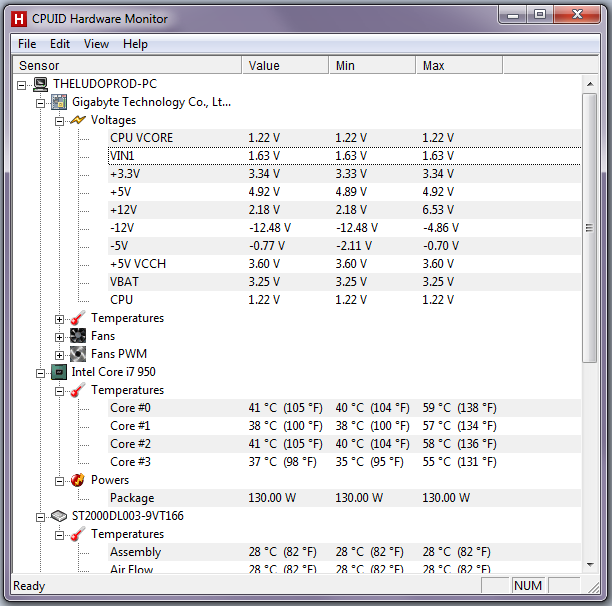Collapse the Intel Core i7 950 node
The width and height of the screenshot is (612, 606).
[41, 372]
